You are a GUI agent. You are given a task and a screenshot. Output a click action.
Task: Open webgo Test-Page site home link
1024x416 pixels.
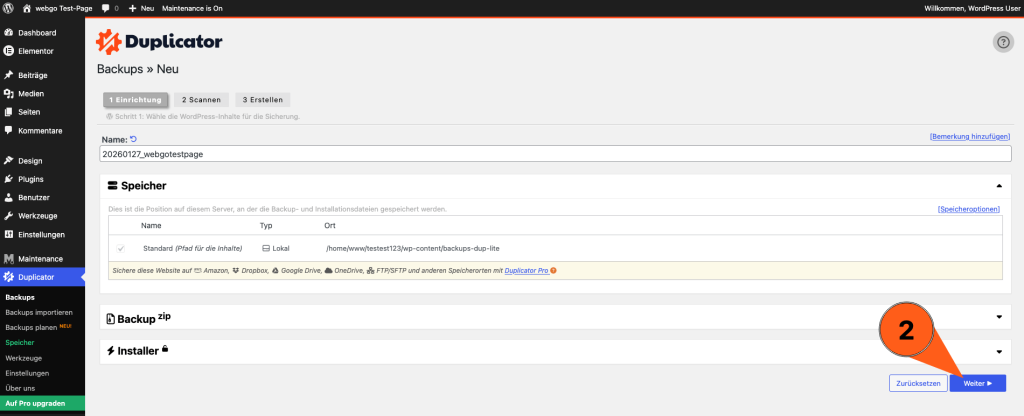pyautogui.click(x=57, y=8)
